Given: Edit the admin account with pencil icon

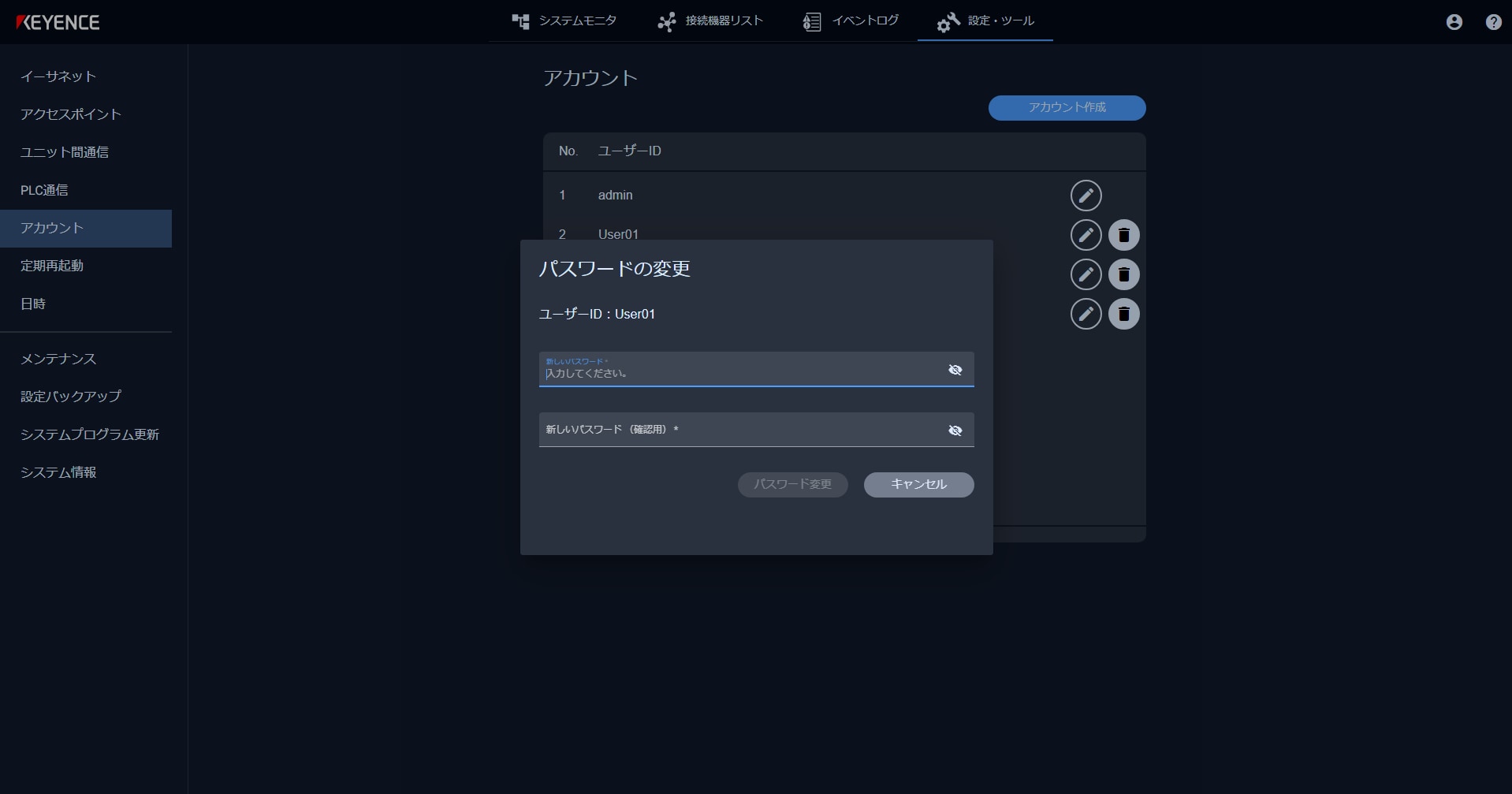Looking at the screenshot, I should click(x=1086, y=195).
